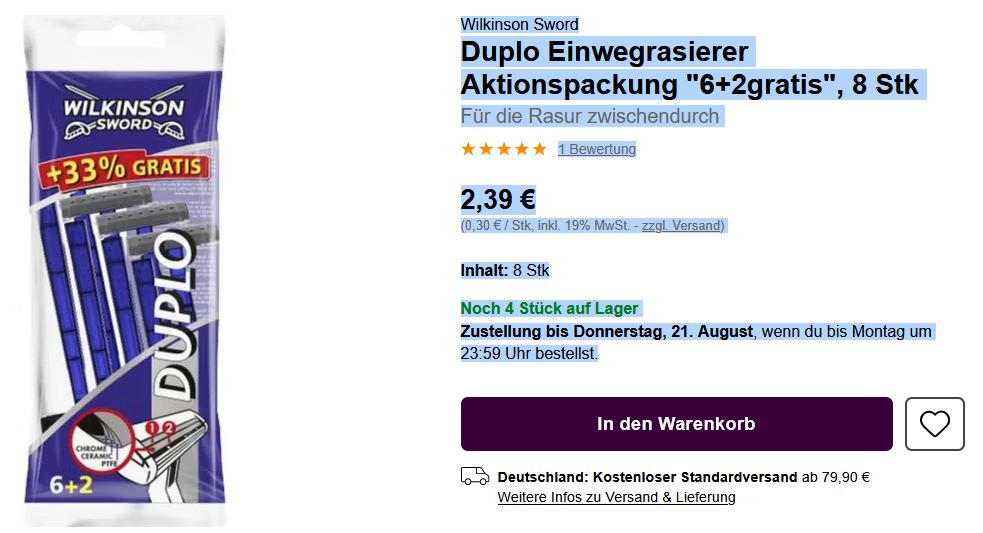
Task: Click the Wilkinson Sword logo on packaging
Action: coord(124,116)
